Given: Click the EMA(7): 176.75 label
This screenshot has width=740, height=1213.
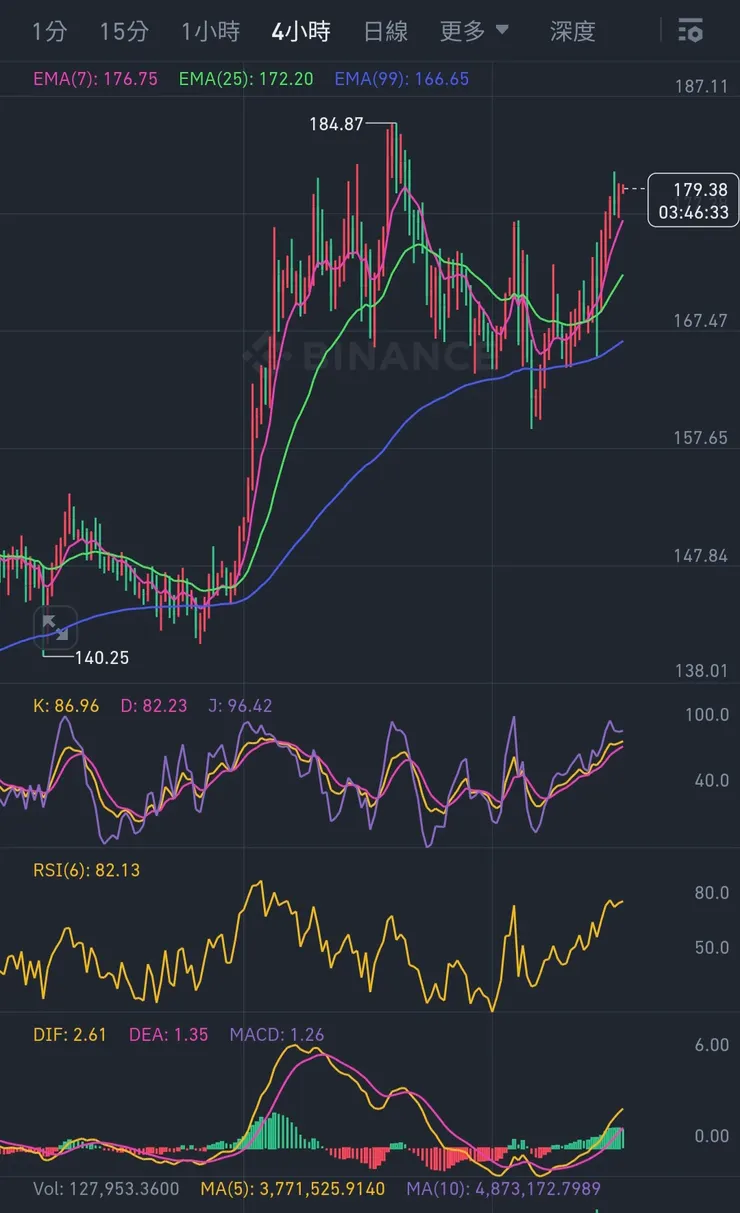Looking at the screenshot, I should (x=95, y=79).
